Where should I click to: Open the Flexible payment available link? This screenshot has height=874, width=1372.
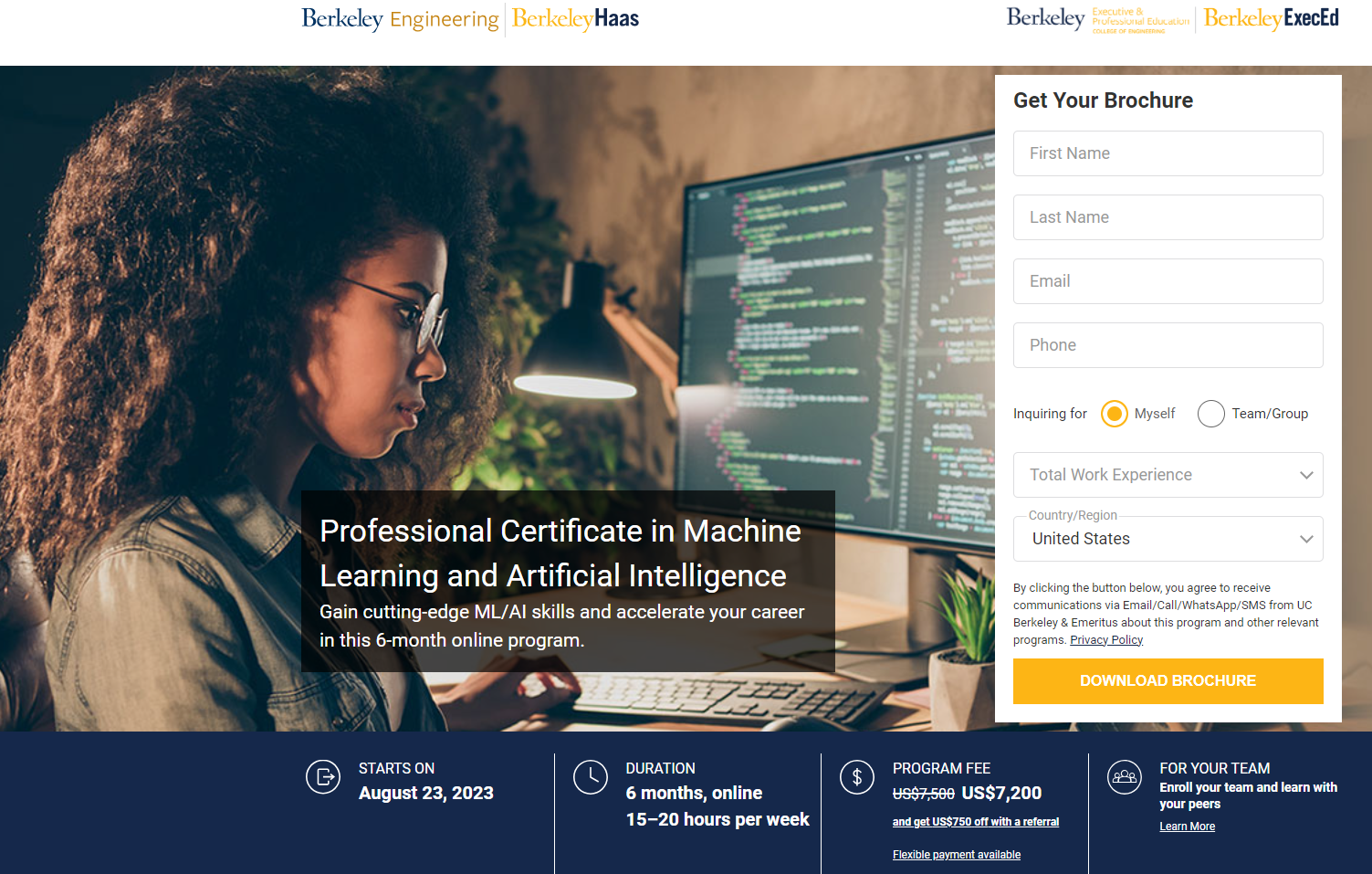(956, 855)
